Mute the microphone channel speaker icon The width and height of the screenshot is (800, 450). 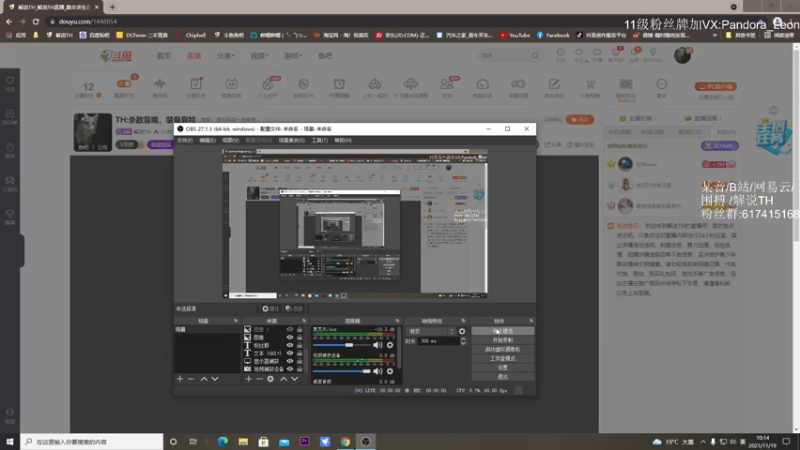pyautogui.click(x=378, y=345)
